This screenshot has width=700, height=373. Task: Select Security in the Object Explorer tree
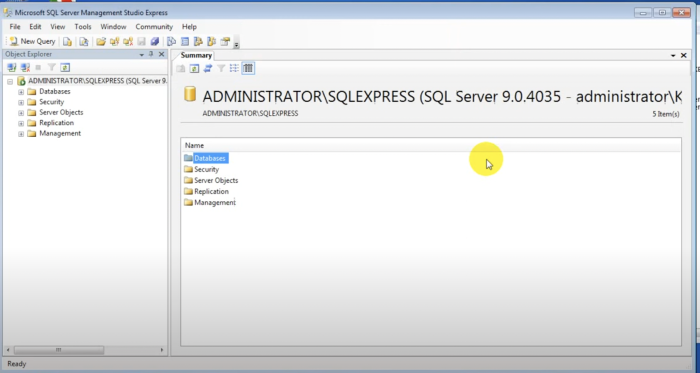[x=51, y=102]
